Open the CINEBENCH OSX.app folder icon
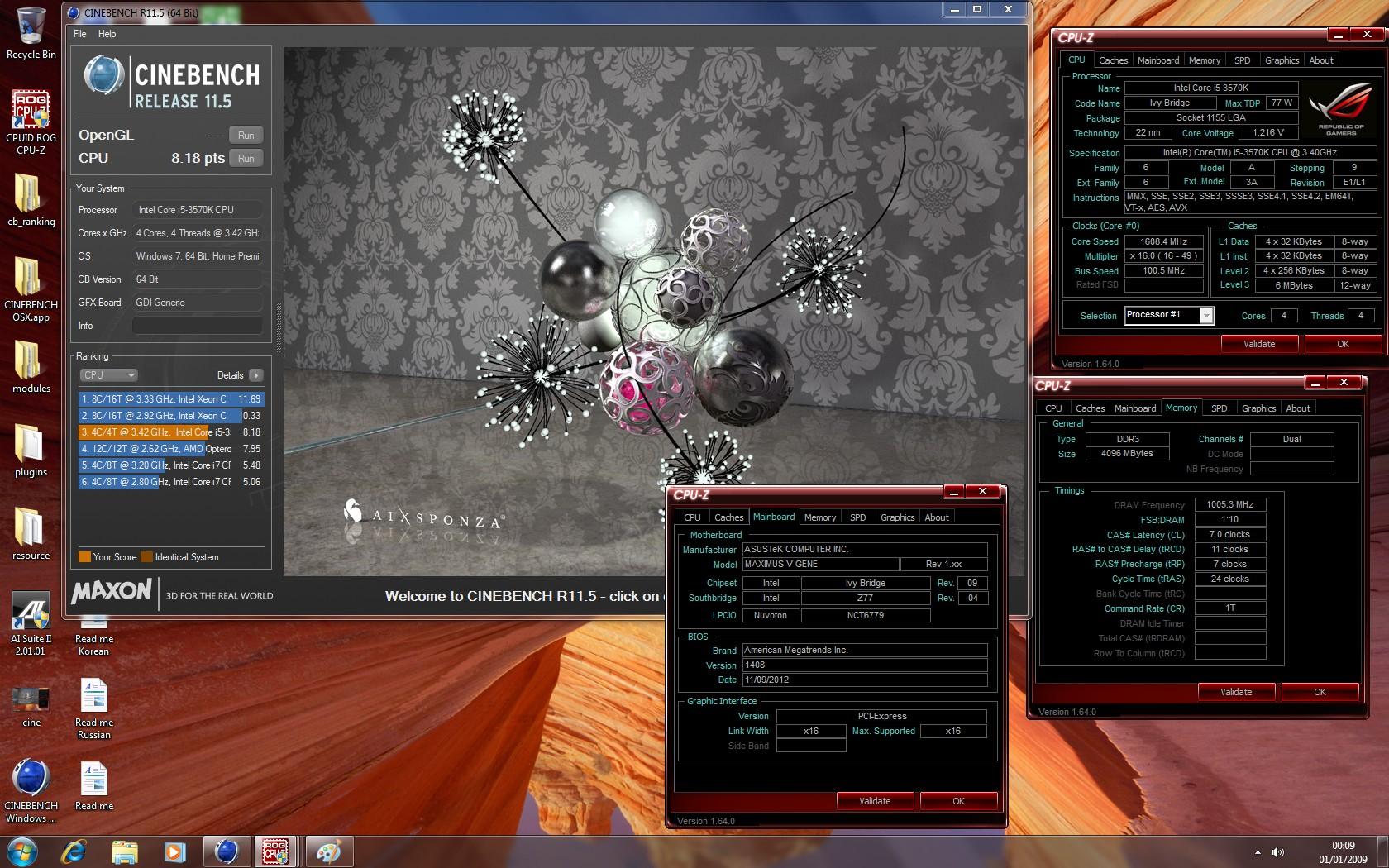 pyautogui.click(x=31, y=289)
